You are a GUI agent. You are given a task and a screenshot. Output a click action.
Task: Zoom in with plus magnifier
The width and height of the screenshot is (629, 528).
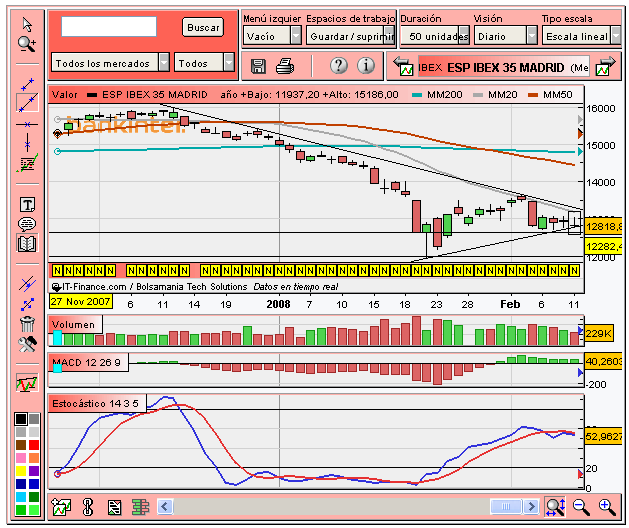coord(607,507)
